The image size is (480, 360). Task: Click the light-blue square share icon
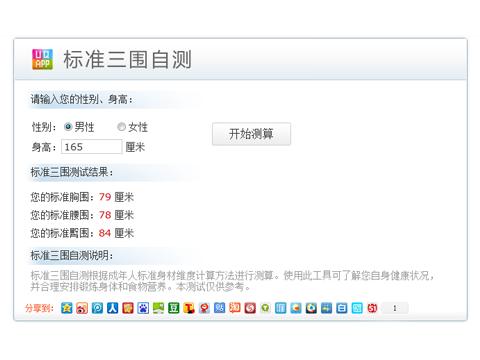(x=357, y=308)
